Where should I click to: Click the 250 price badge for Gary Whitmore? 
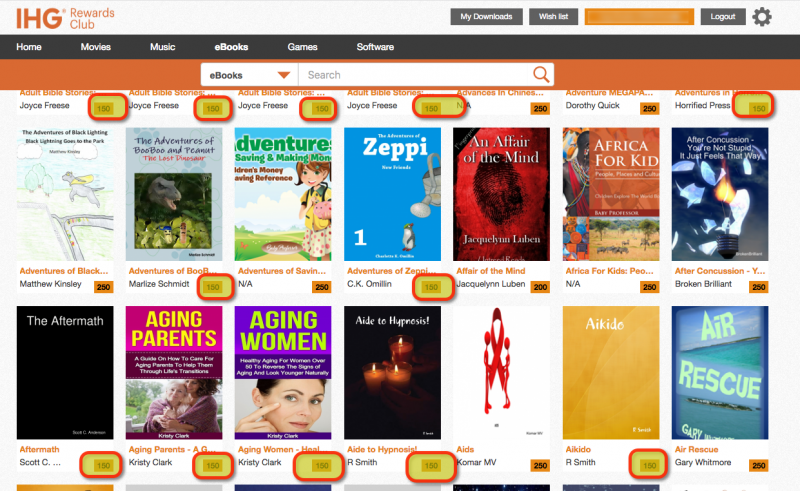[759, 465]
